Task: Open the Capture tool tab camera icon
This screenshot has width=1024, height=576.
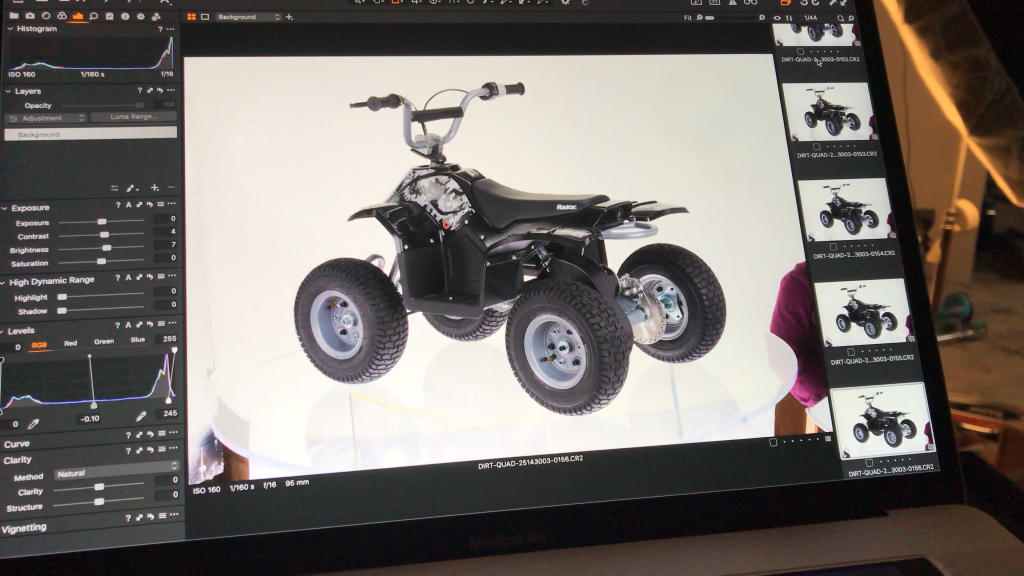Action: pyautogui.click(x=30, y=16)
